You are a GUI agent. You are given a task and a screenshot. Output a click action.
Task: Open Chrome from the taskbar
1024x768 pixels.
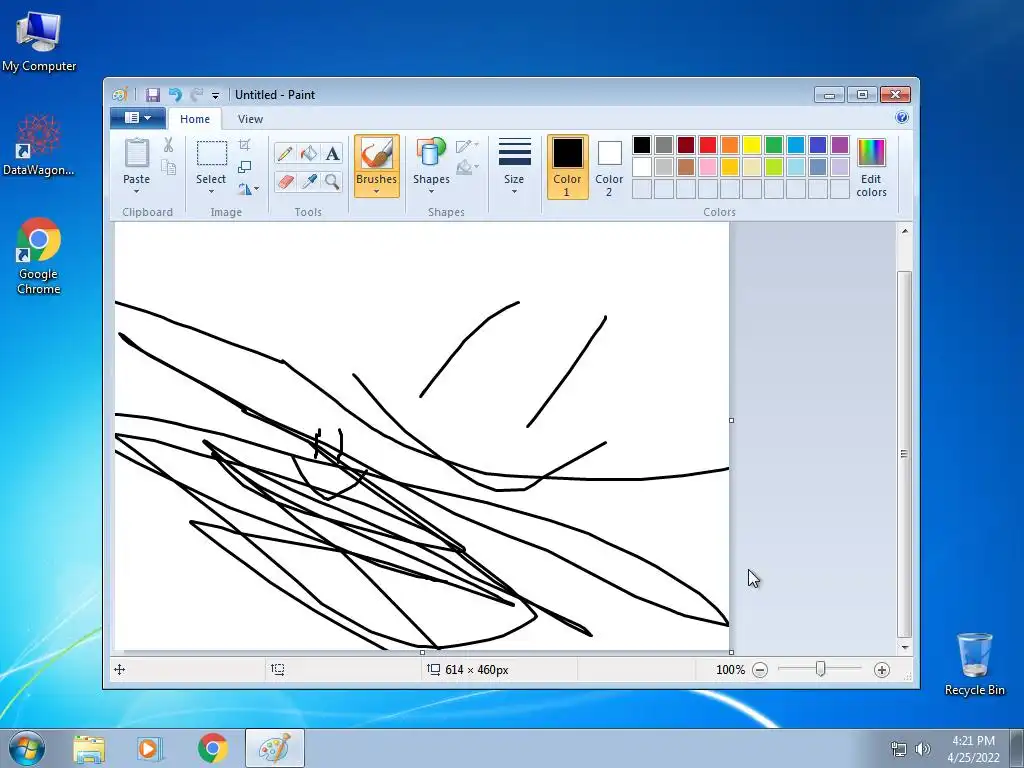(x=212, y=748)
